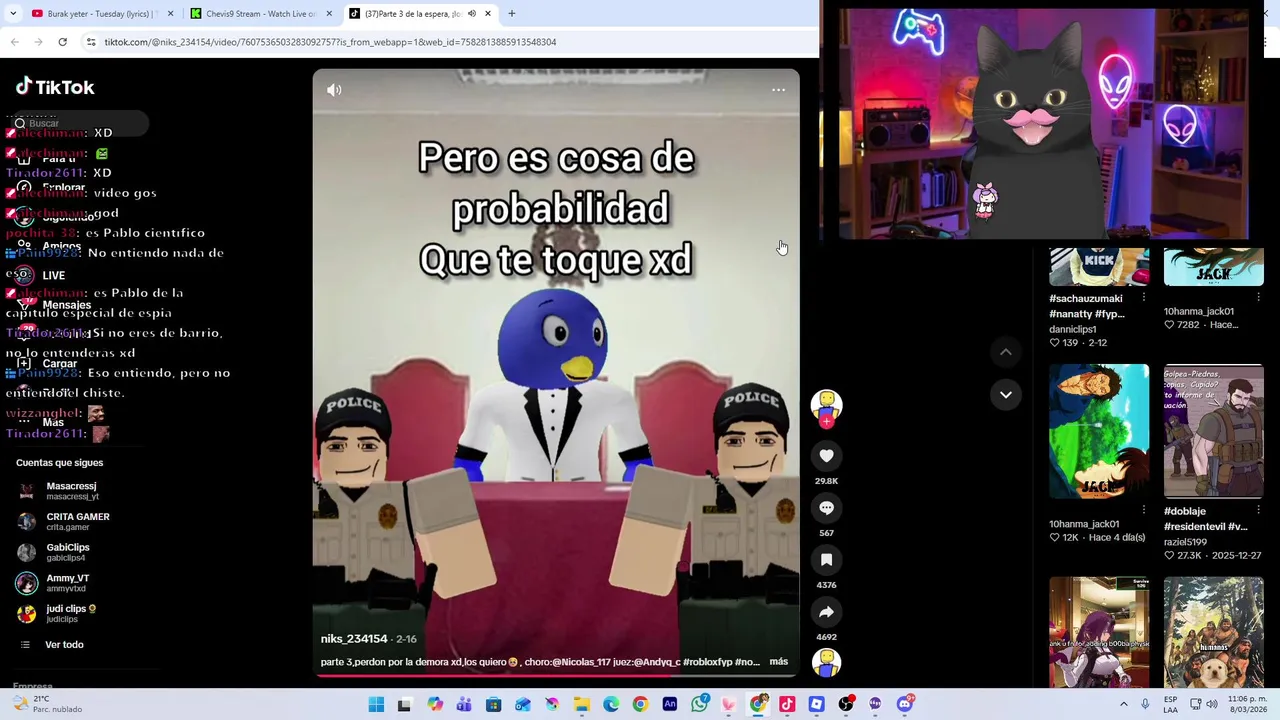
Task: Mute the TikTok tab audio icon
Action: pyautogui.click(x=471, y=14)
